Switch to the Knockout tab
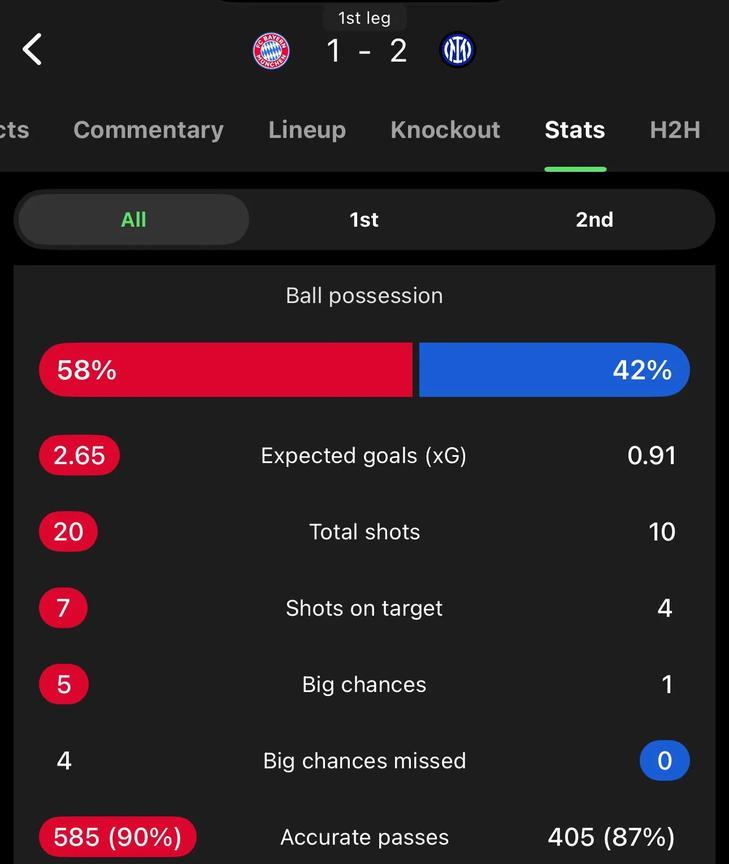This screenshot has width=729, height=864. coord(445,130)
